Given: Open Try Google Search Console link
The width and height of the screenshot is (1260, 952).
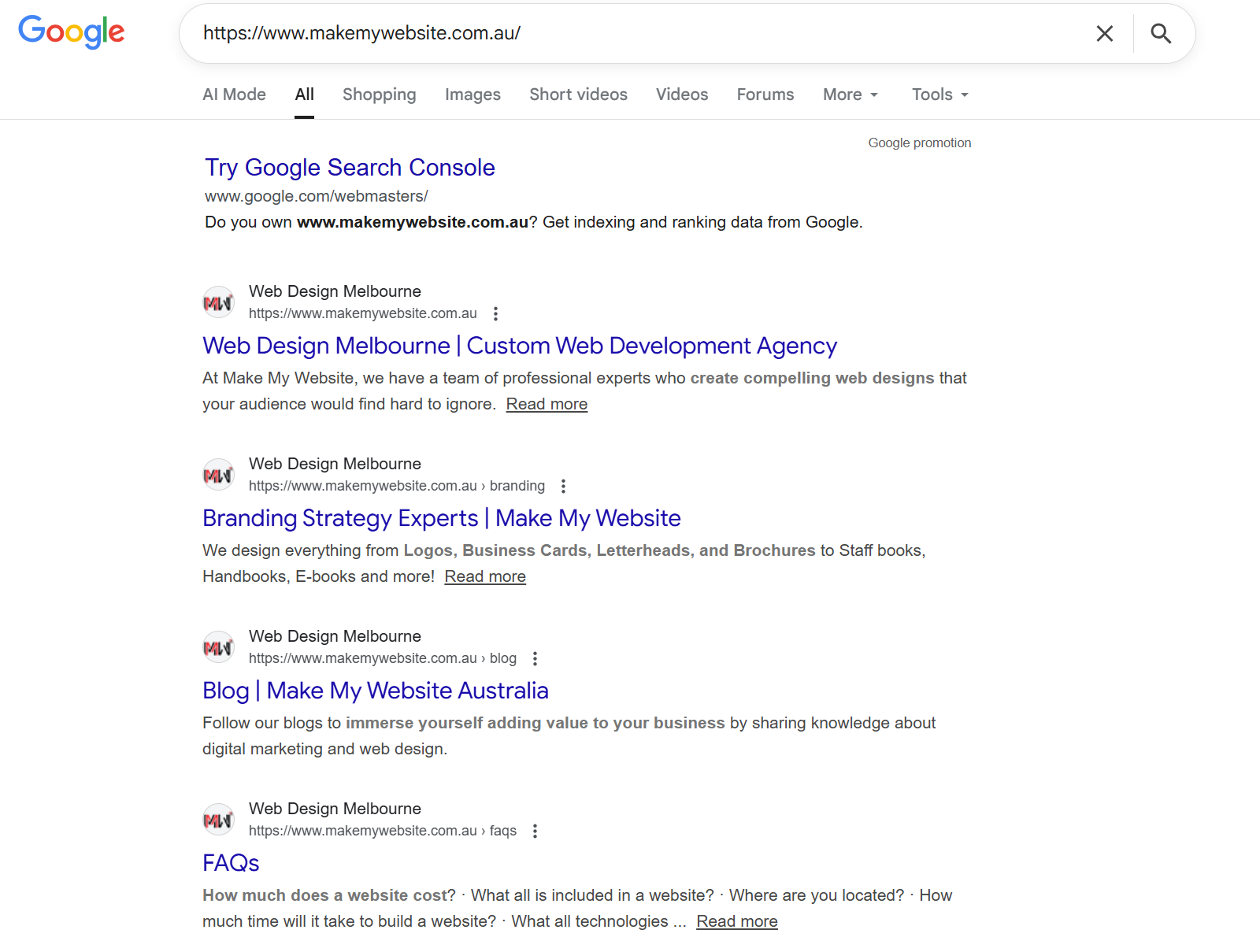Looking at the screenshot, I should click(350, 168).
